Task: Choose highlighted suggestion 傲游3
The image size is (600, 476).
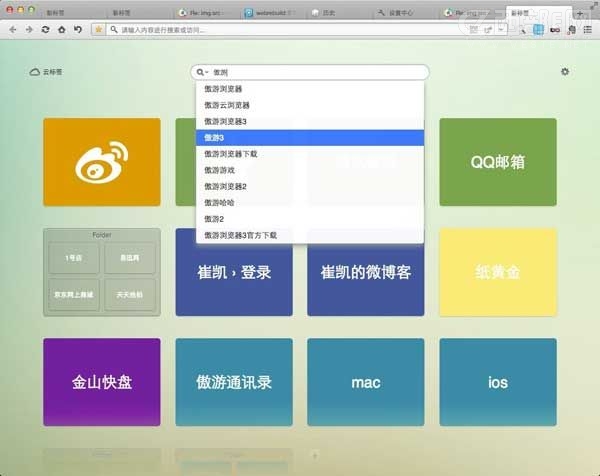Action: (x=214, y=137)
